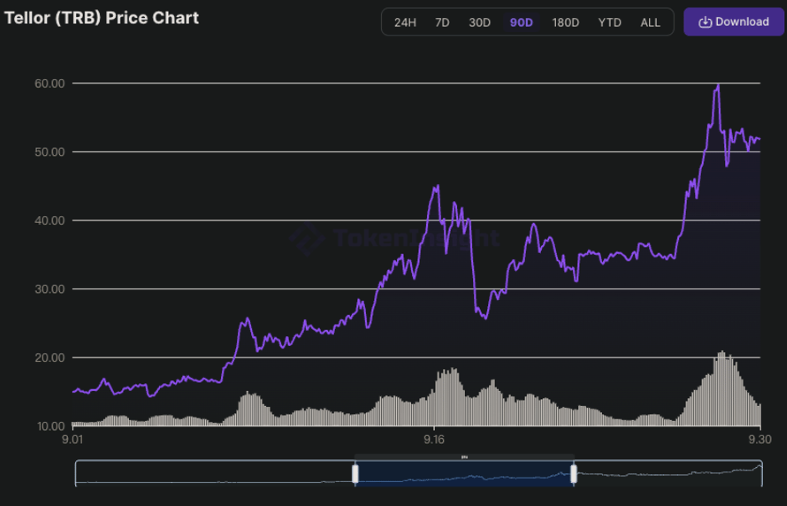Switch to the 7D time range
This screenshot has width=787, height=506.
442,22
